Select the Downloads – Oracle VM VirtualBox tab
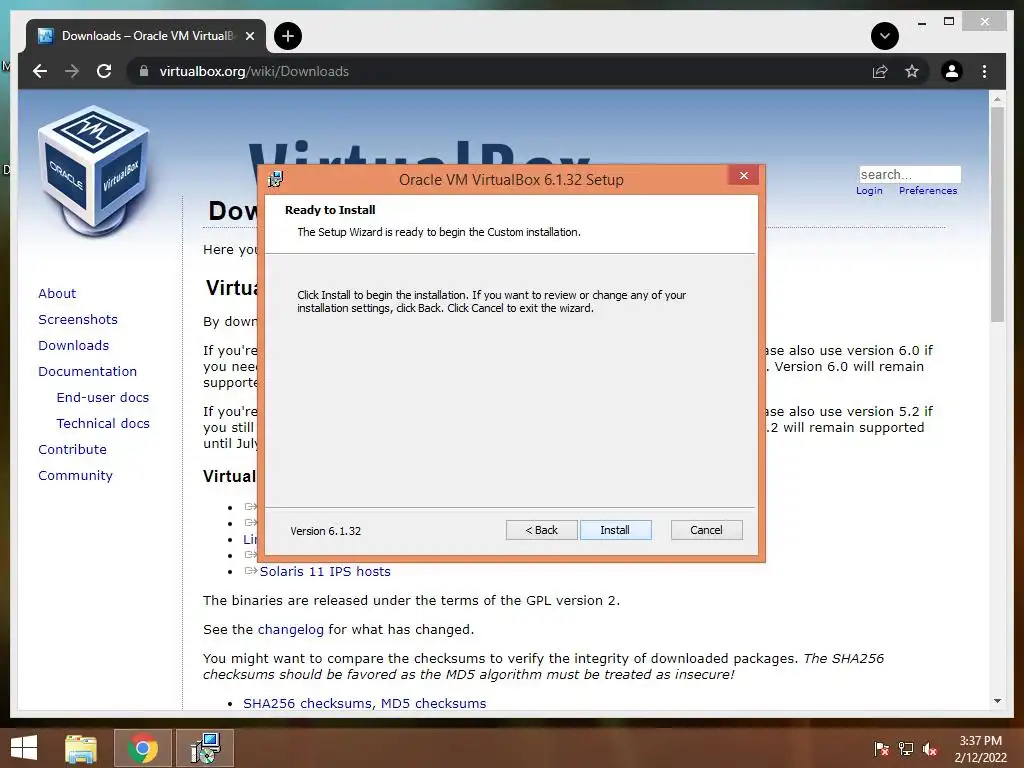This screenshot has height=768, width=1024. coord(146,36)
